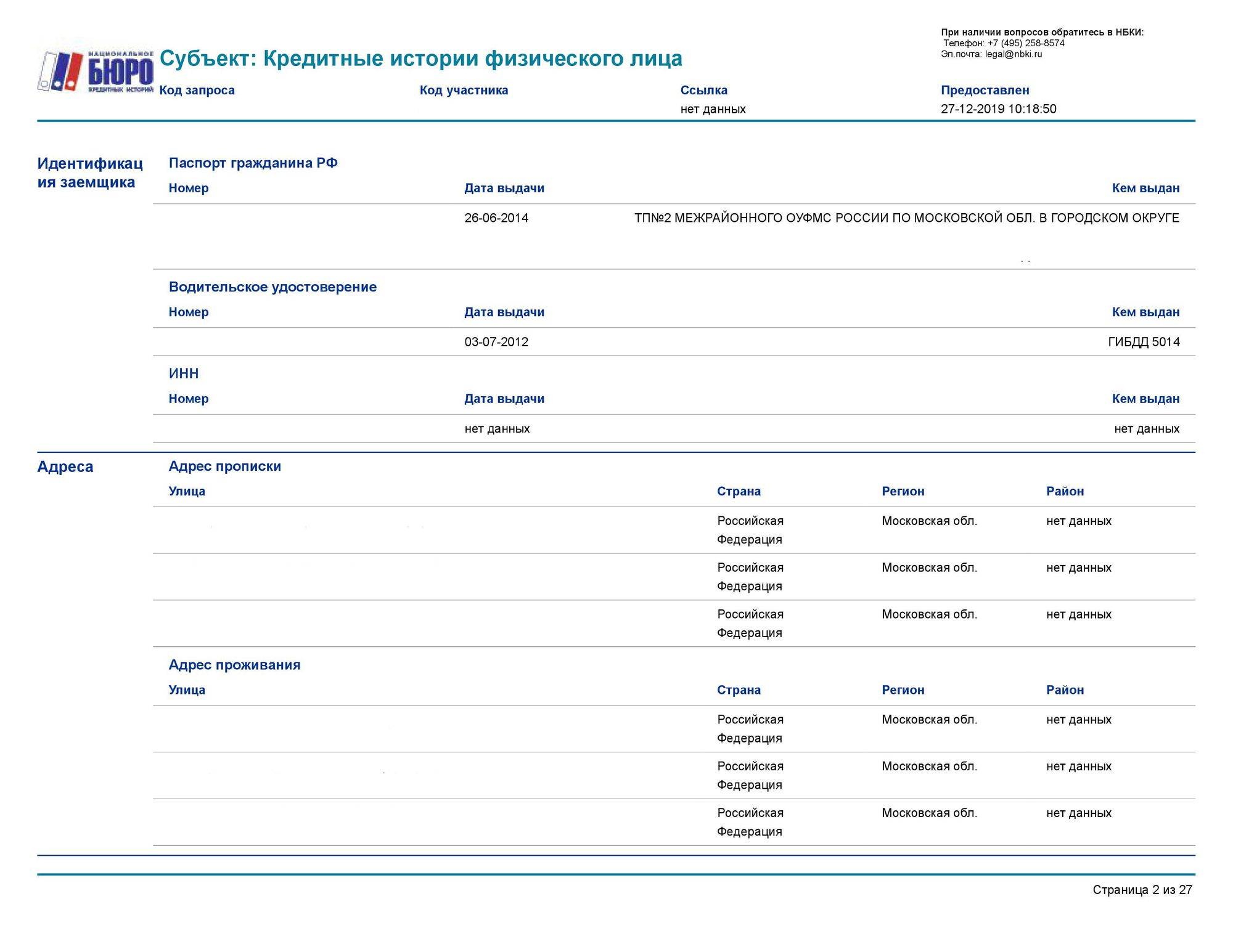Select 'Российская Федерация' in first Адрес проживания row
Viewport: 1233px width, 952px height.
click(750, 729)
